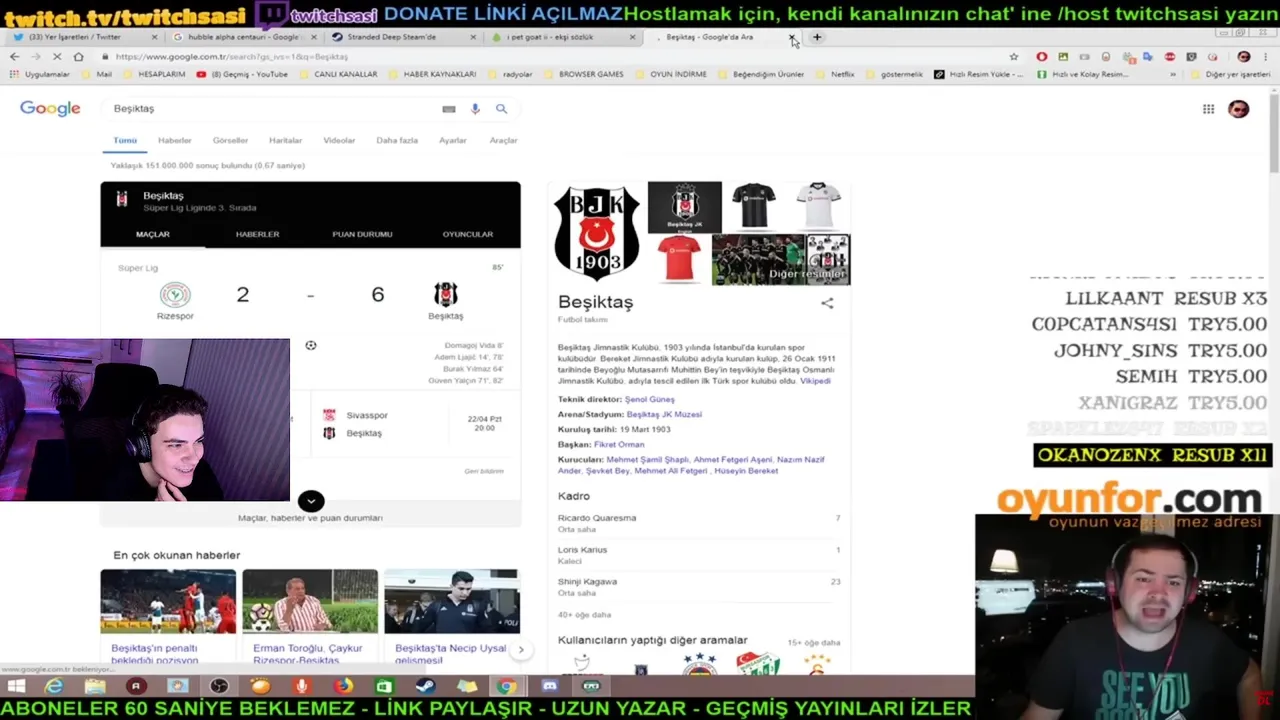Expand '15+ öğe daha' related searches
Screen dimensions: 1280x720
814,642
